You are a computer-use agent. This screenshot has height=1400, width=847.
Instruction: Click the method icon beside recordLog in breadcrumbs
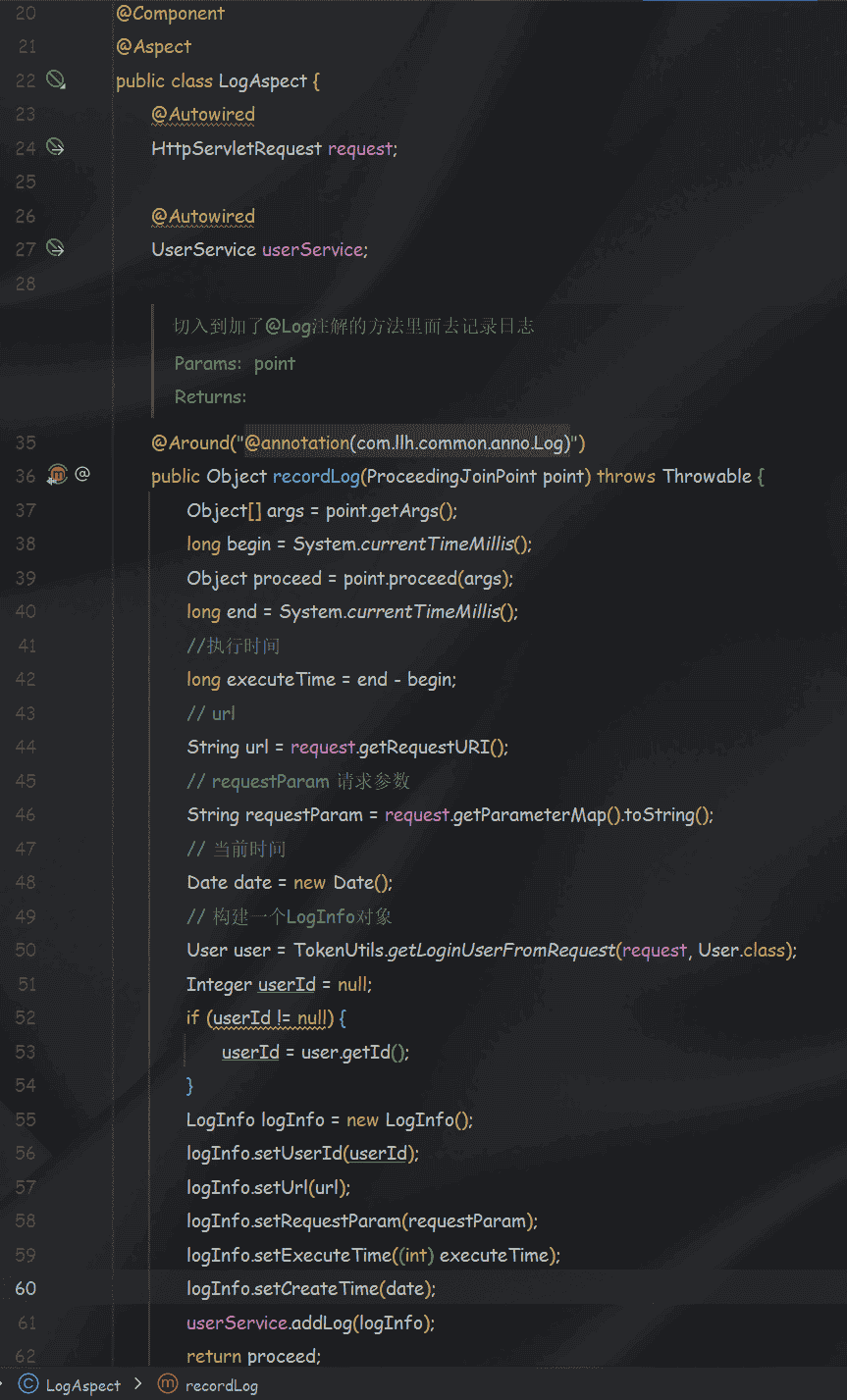[167, 1384]
